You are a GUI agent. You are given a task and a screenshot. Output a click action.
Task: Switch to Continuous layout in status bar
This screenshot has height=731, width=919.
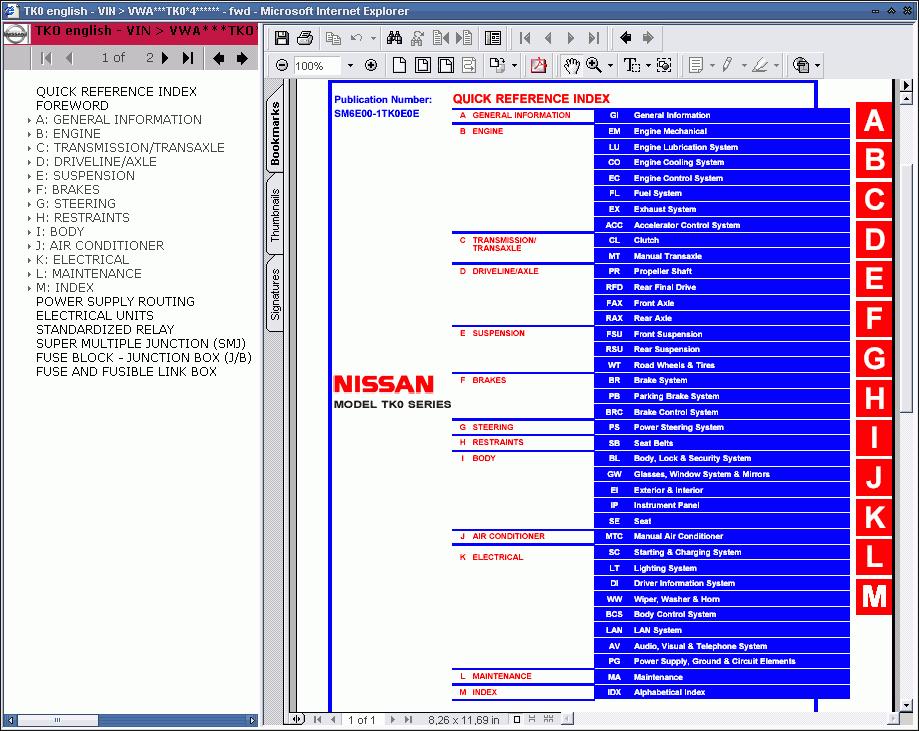[532, 719]
